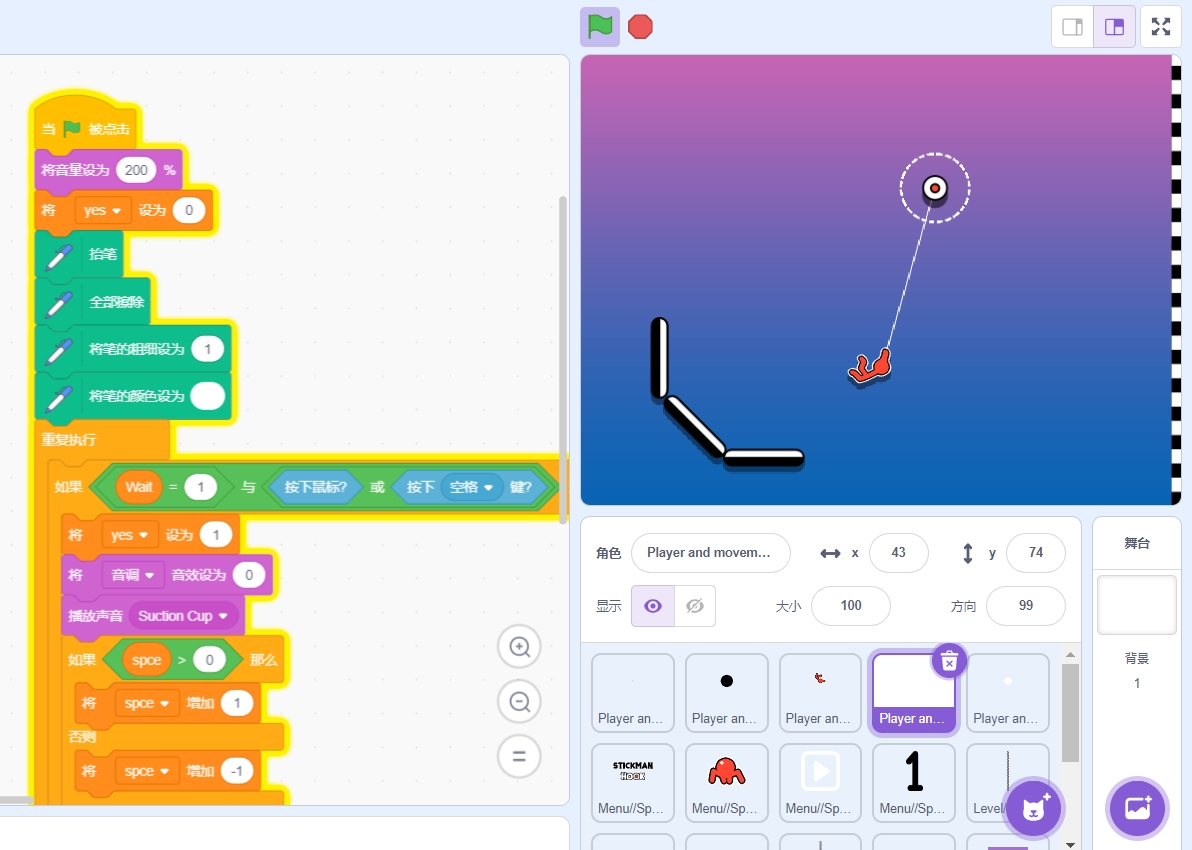This screenshot has width=1192, height=850.
Task: Click the mouse down sensing block
Action: tap(315, 487)
